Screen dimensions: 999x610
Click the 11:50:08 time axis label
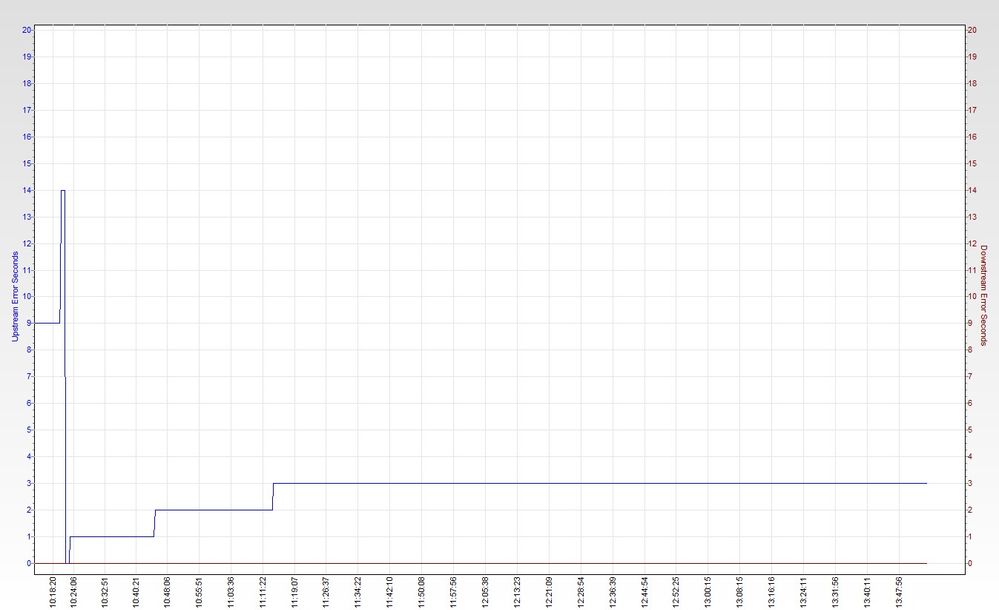[421, 592]
